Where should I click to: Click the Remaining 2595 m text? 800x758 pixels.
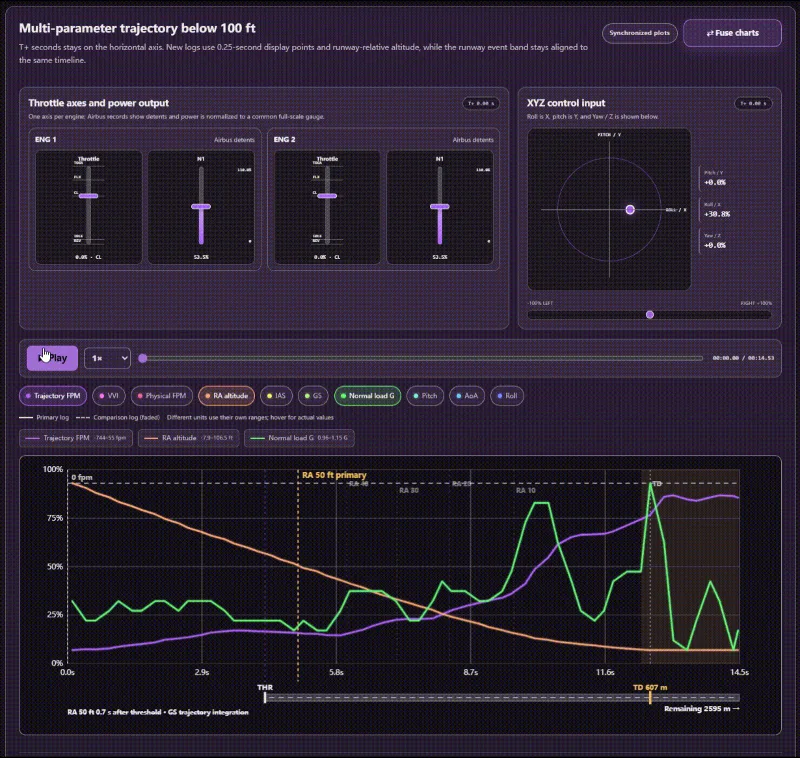tap(702, 709)
